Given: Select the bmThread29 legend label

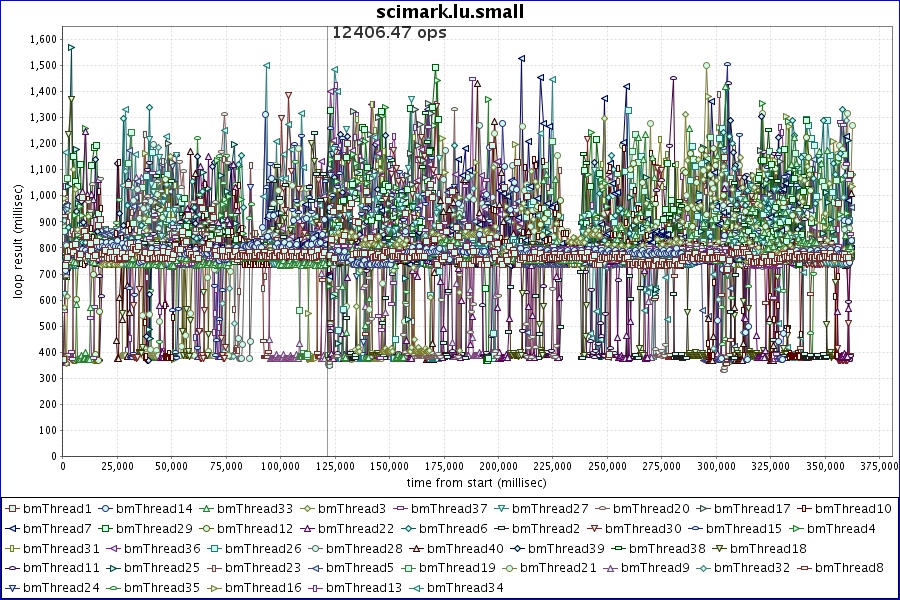Looking at the screenshot, I should (154, 528).
